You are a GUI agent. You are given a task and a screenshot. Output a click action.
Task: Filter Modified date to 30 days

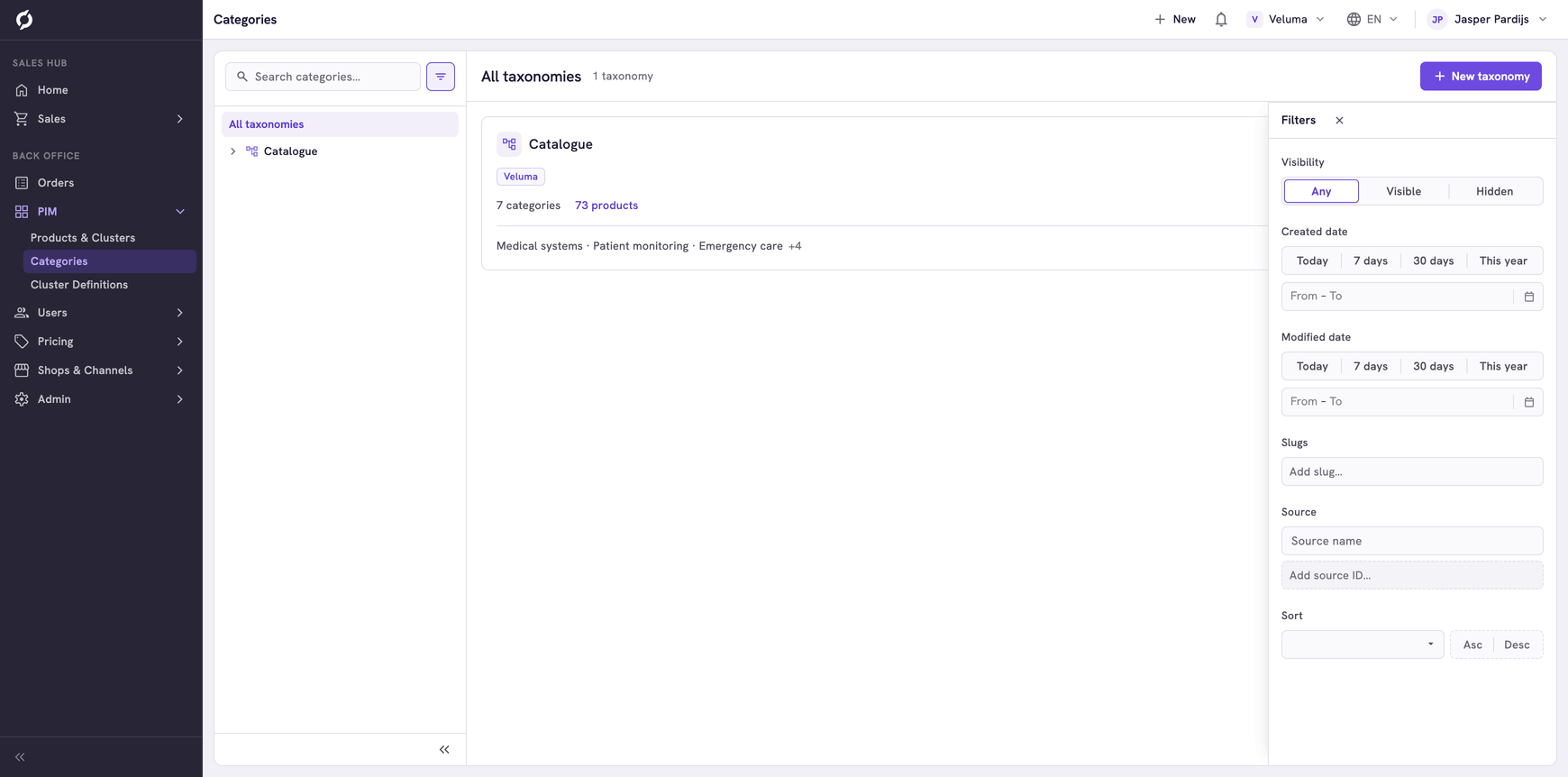[1433, 366]
